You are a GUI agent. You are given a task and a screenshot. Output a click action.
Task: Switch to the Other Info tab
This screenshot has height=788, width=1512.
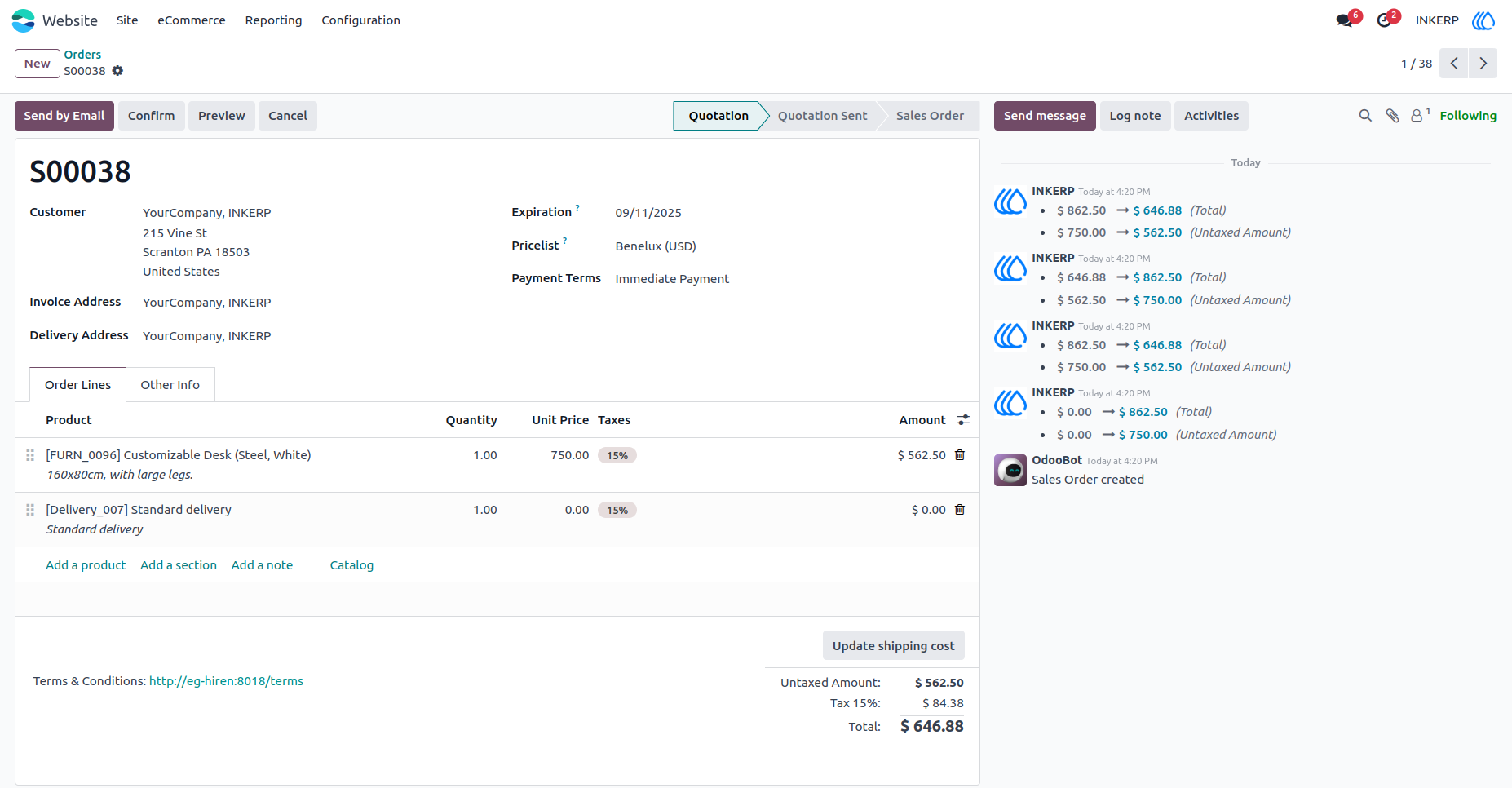coord(170,385)
